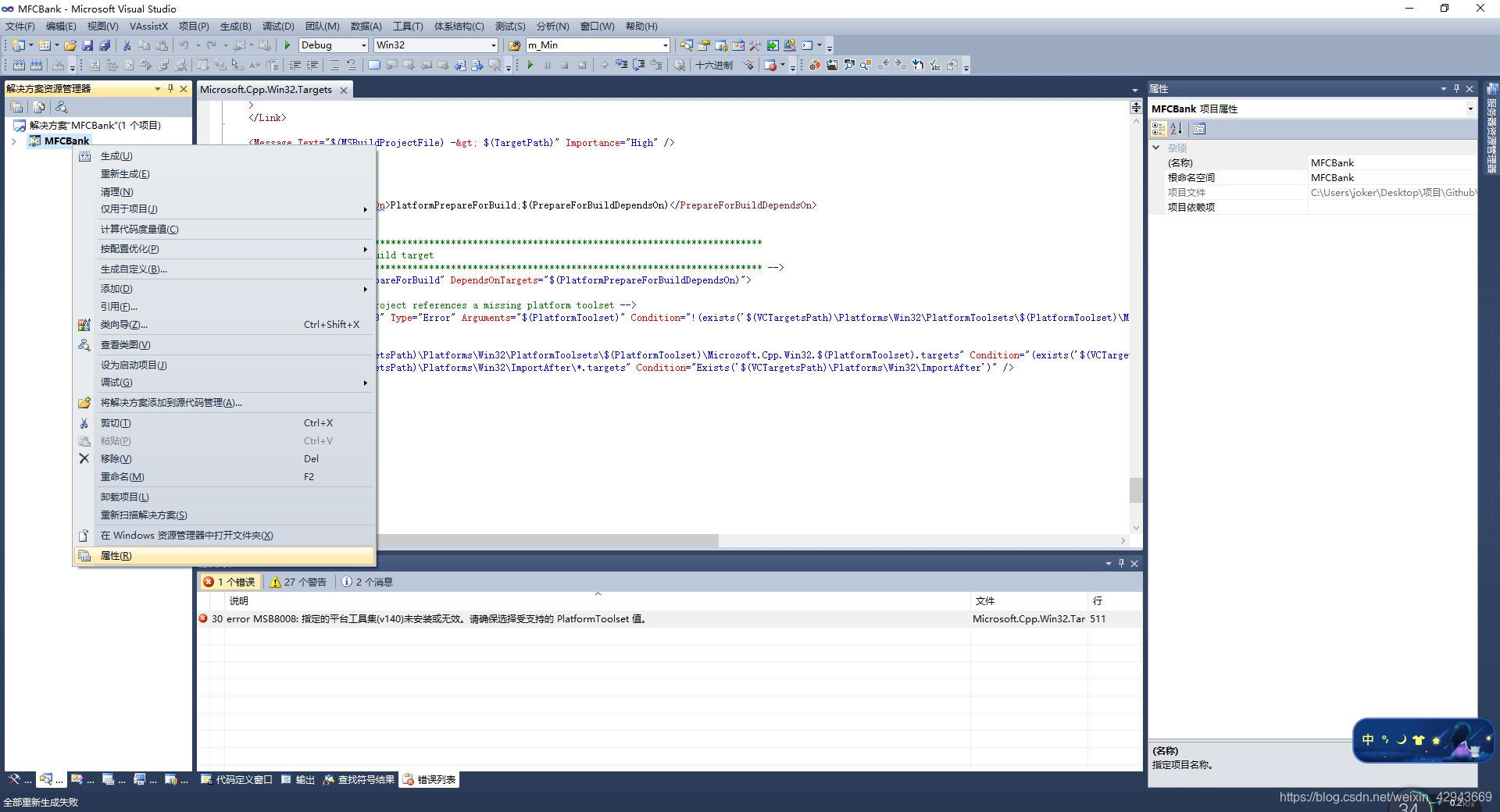Click the editor vertical scrollbar thumb
Image resolution: width=1500 pixels, height=812 pixels.
click(x=1135, y=490)
